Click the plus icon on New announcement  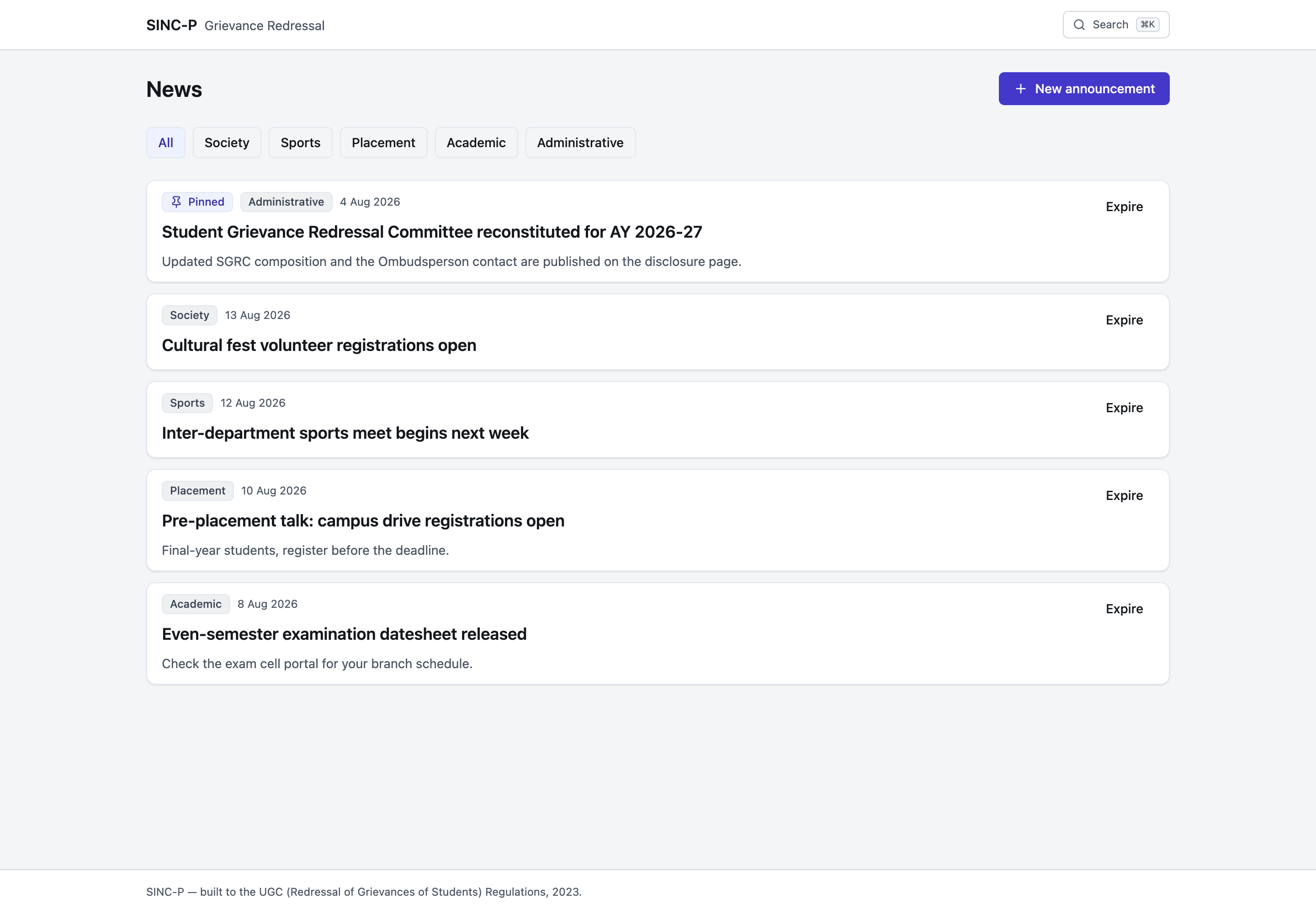click(x=1020, y=89)
